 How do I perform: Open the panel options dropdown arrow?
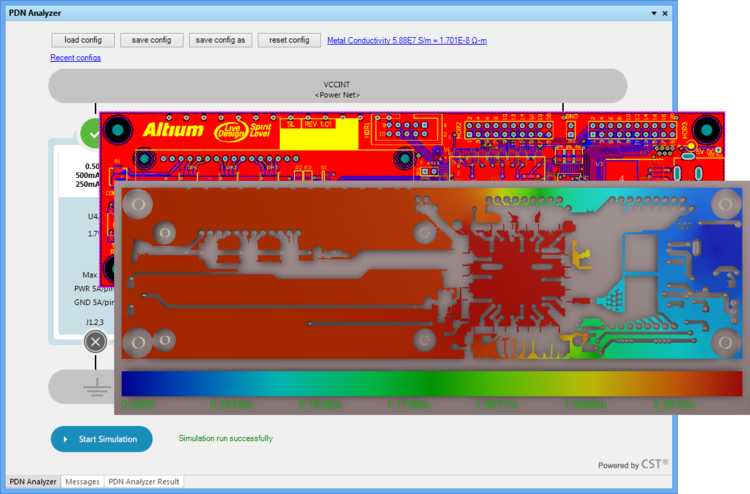(x=654, y=13)
